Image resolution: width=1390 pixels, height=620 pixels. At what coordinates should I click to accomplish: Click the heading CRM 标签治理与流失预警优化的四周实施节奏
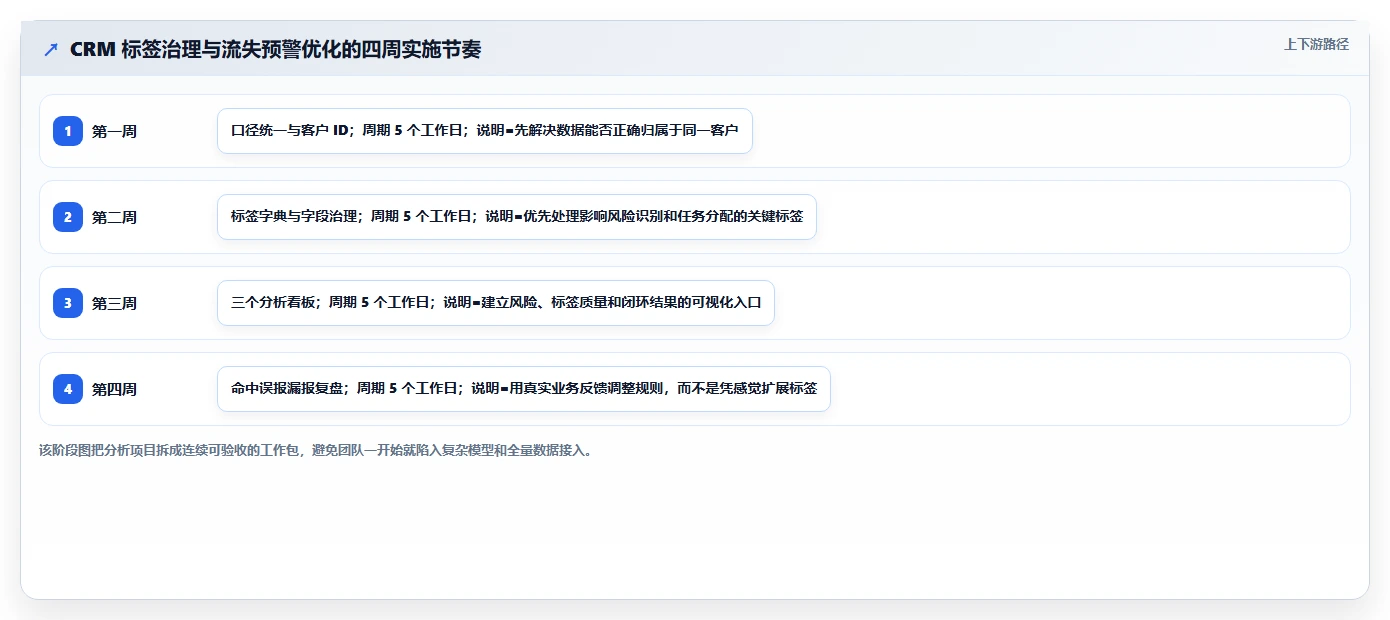coord(276,49)
